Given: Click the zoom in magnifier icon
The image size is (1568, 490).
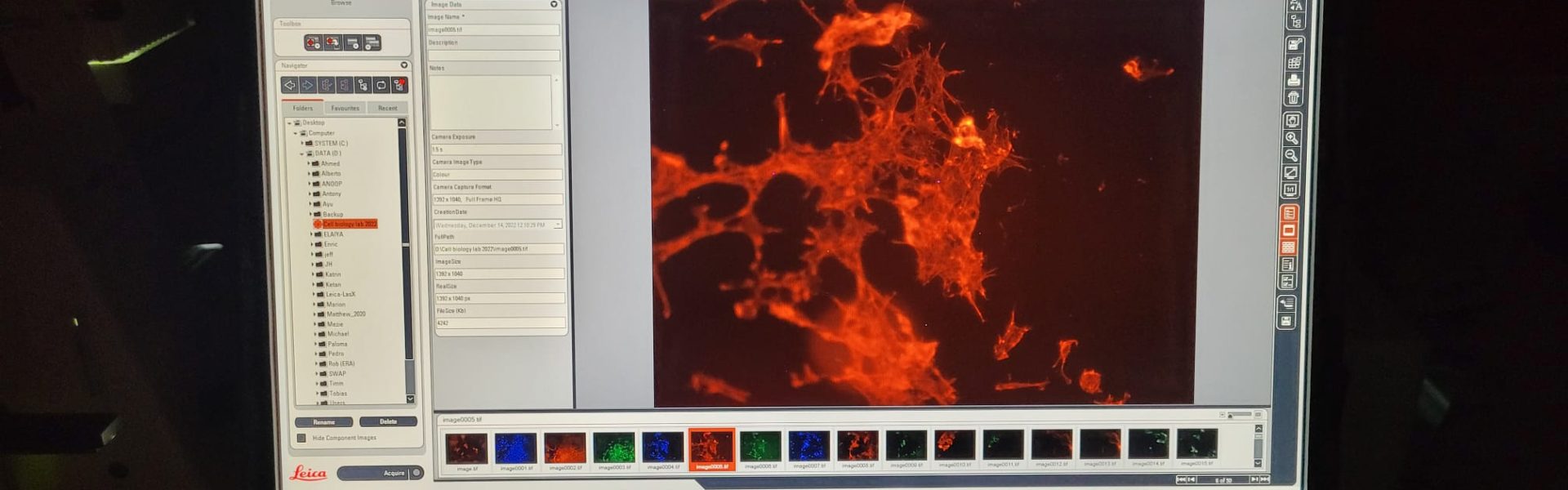Looking at the screenshot, I should coord(1292,138).
